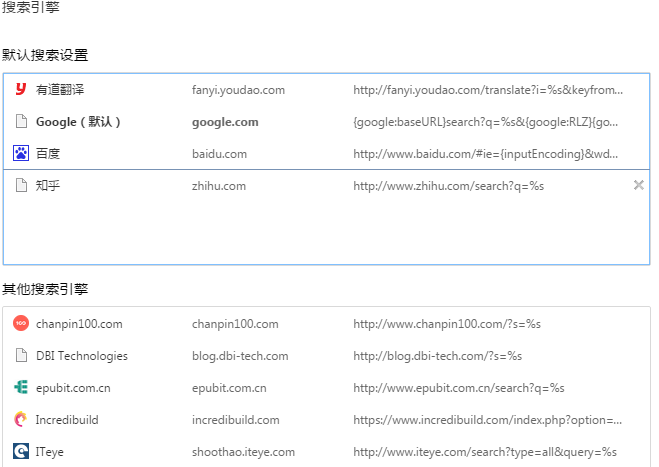Click the incredibuild.com/index.php URL
659x467 pixels.
click(488, 420)
